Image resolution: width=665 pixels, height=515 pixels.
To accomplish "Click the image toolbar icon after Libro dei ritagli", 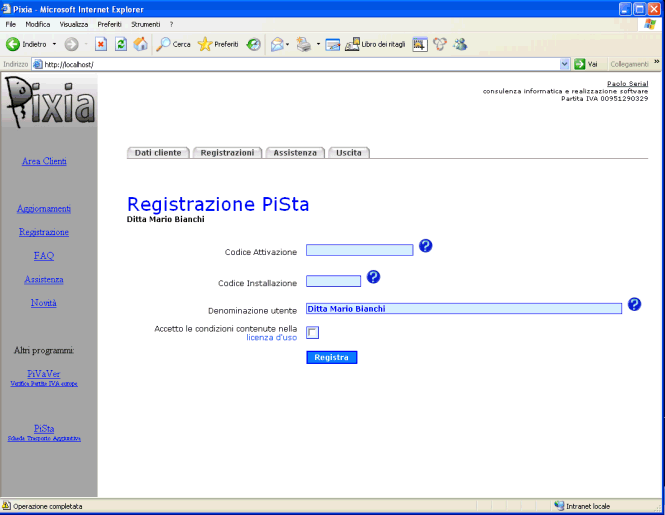I will click(x=419, y=44).
